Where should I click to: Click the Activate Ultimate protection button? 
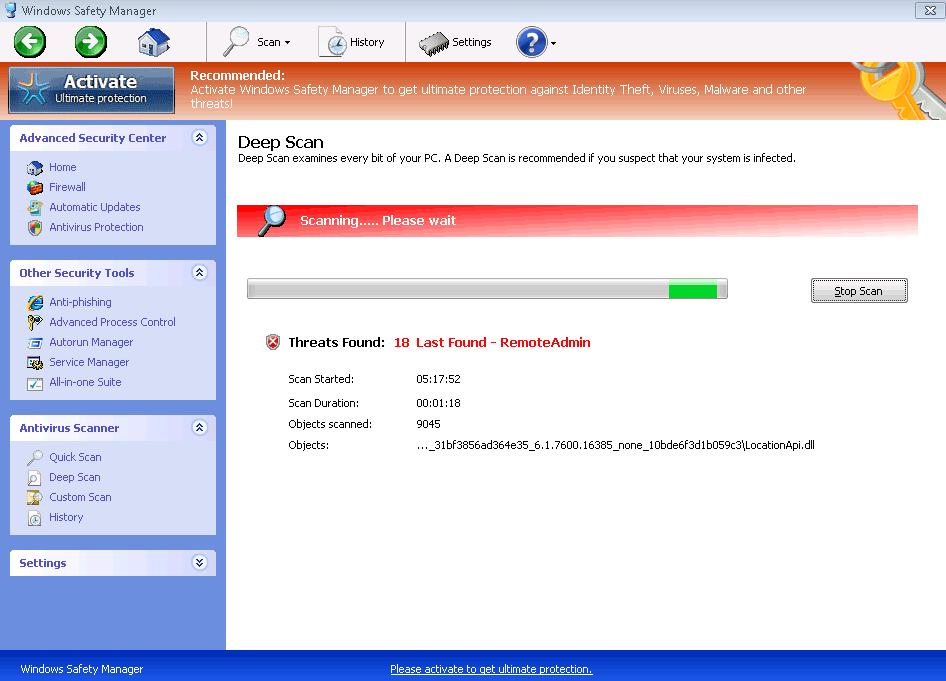click(x=91, y=90)
